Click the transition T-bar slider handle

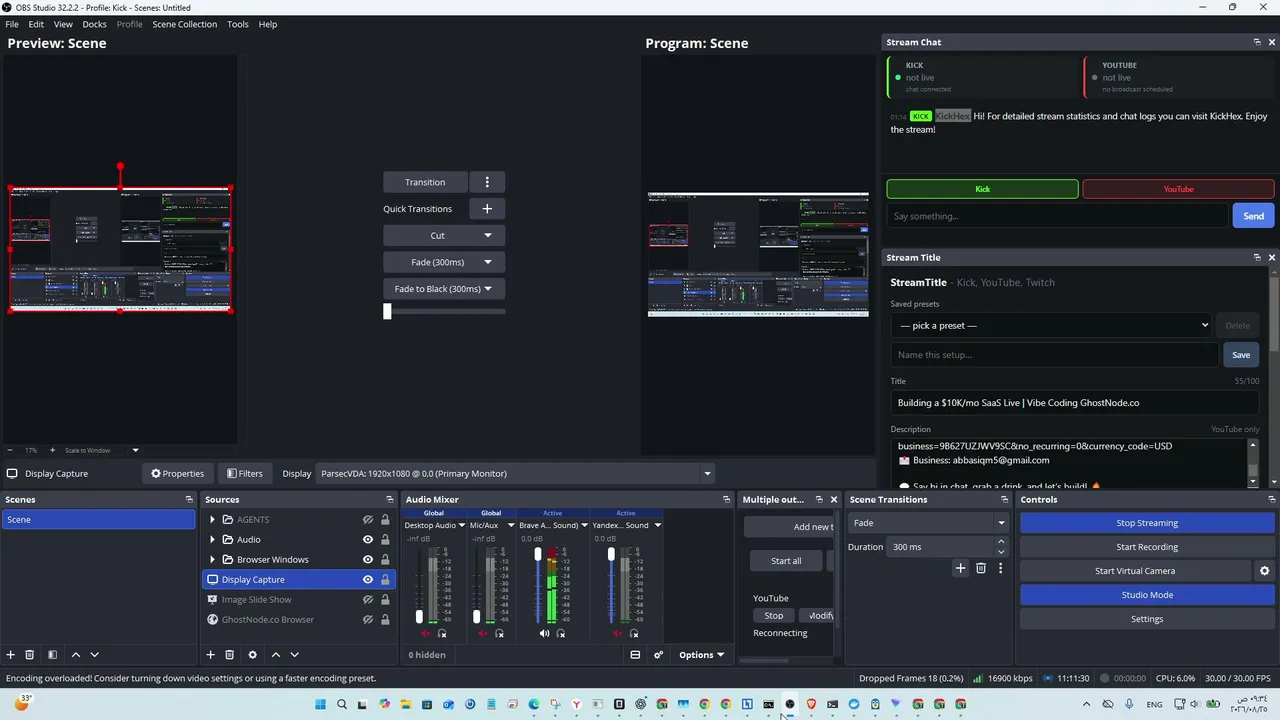tap(387, 311)
